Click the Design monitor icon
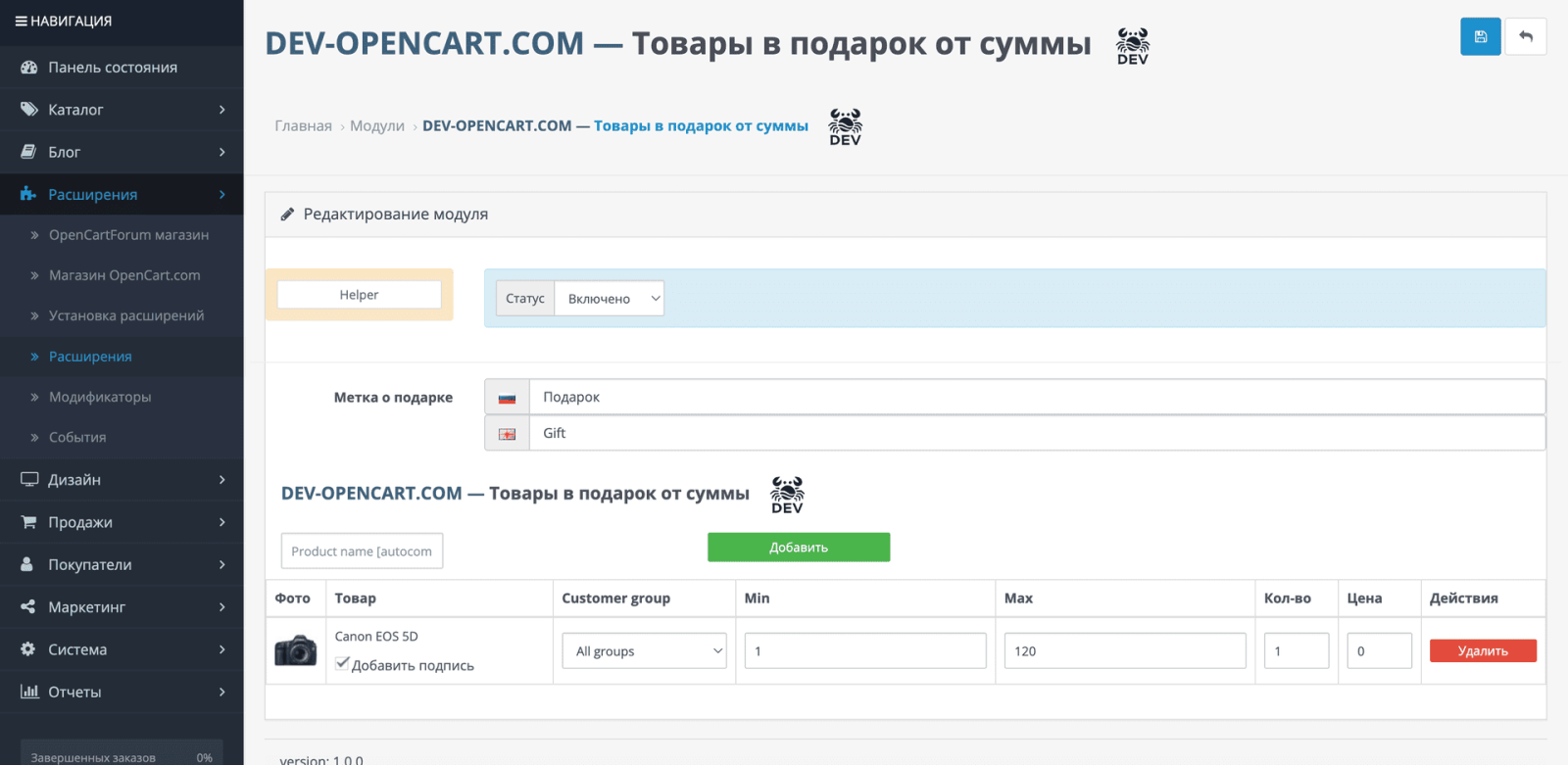The height and width of the screenshot is (766, 1568). tap(29, 479)
